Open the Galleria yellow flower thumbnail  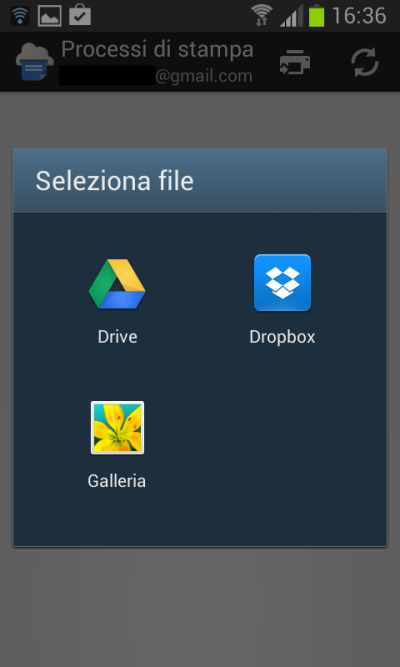[117, 428]
